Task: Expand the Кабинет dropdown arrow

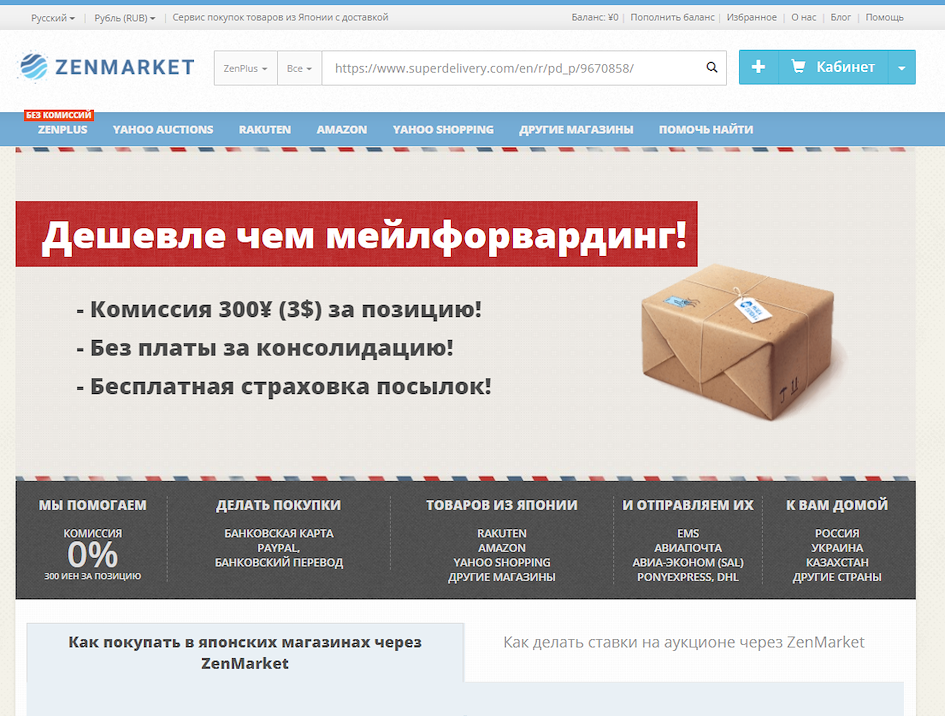Action: coord(902,67)
